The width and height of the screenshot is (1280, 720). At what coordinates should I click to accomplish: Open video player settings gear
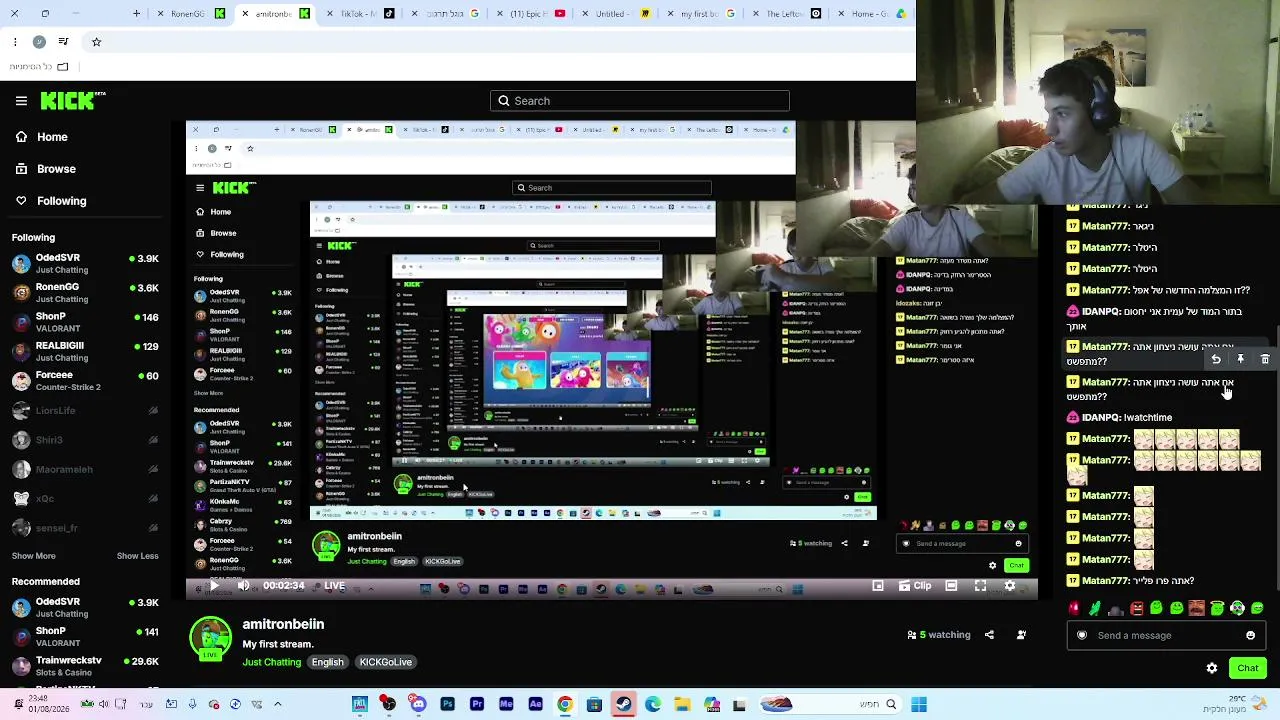pos(1009,586)
